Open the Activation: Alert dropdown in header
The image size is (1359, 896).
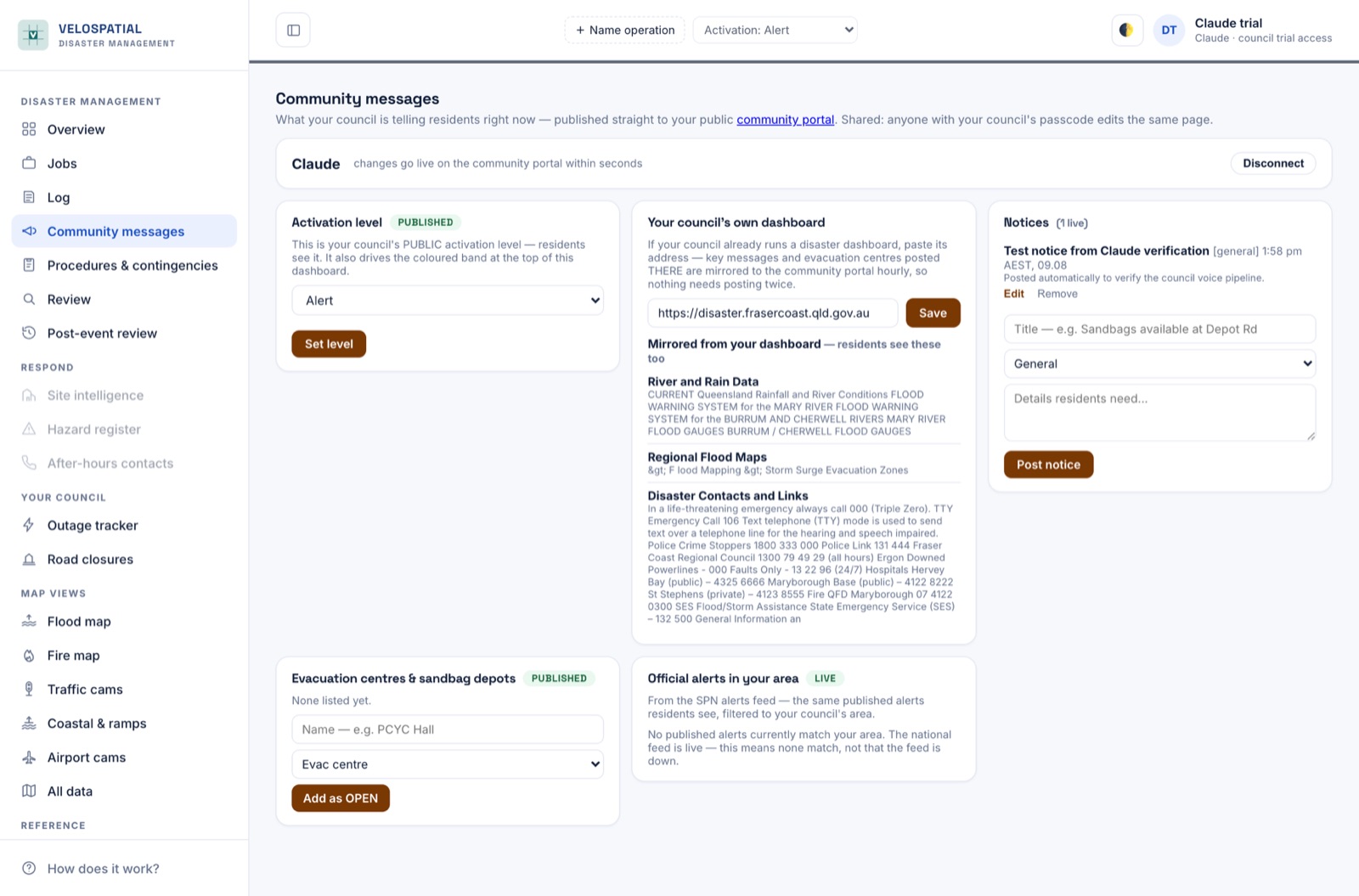(x=775, y=30)
